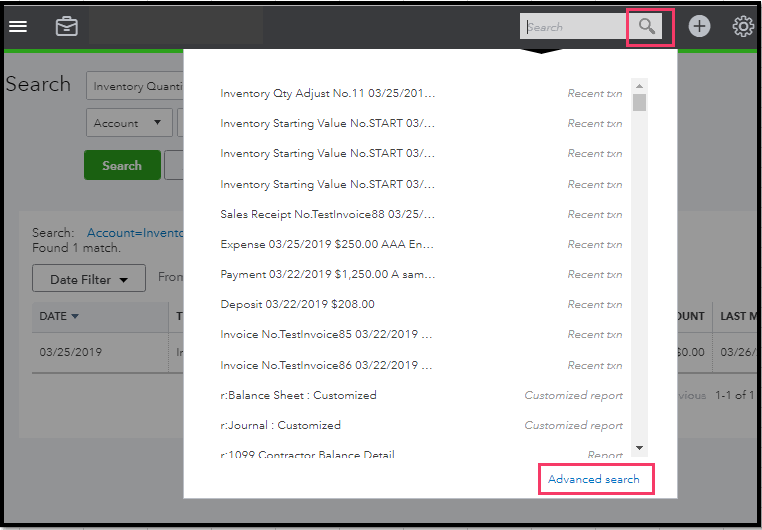Open the hamburger navigation menu

[18, 26]
